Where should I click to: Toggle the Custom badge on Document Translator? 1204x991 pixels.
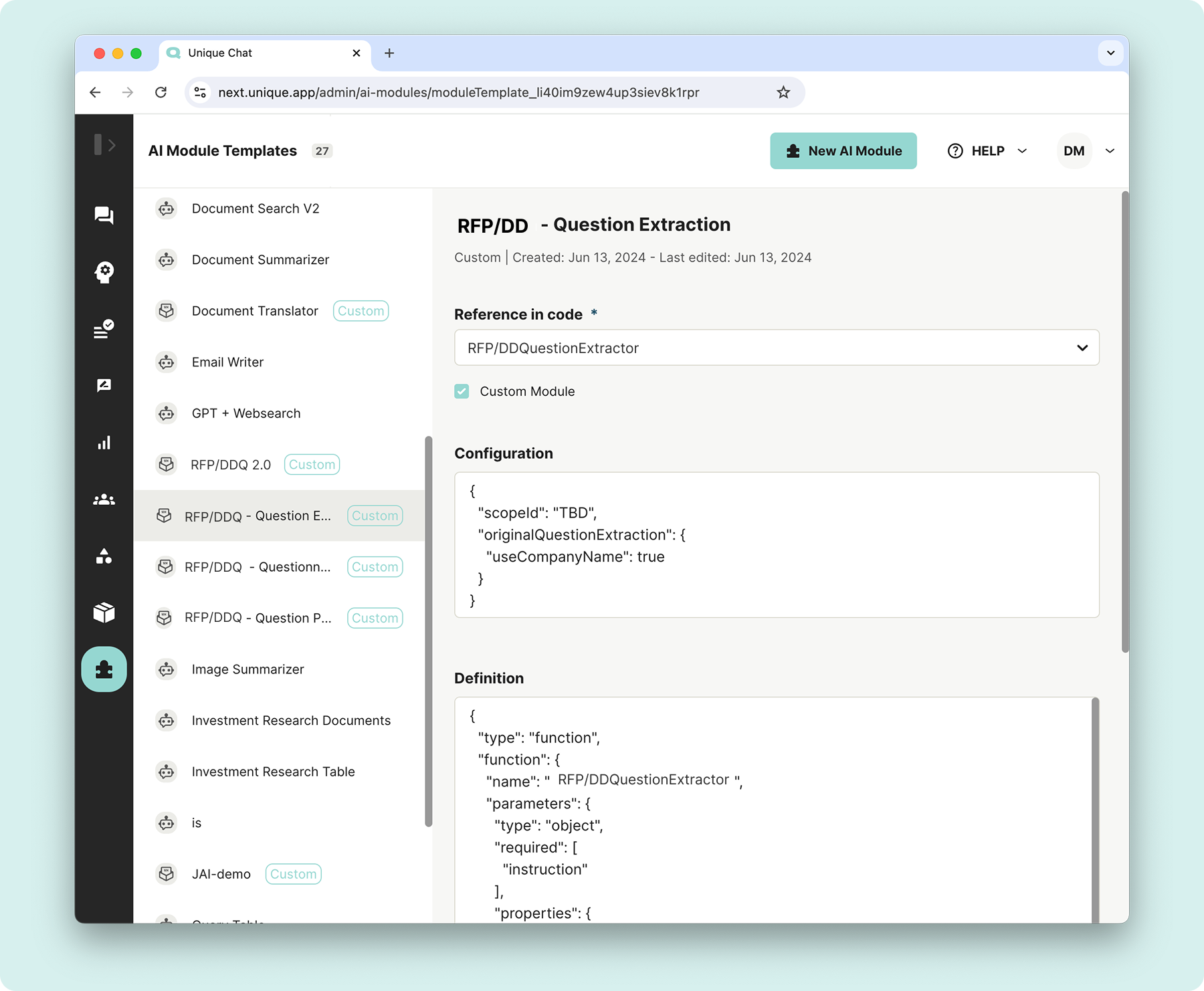[361, 310]
